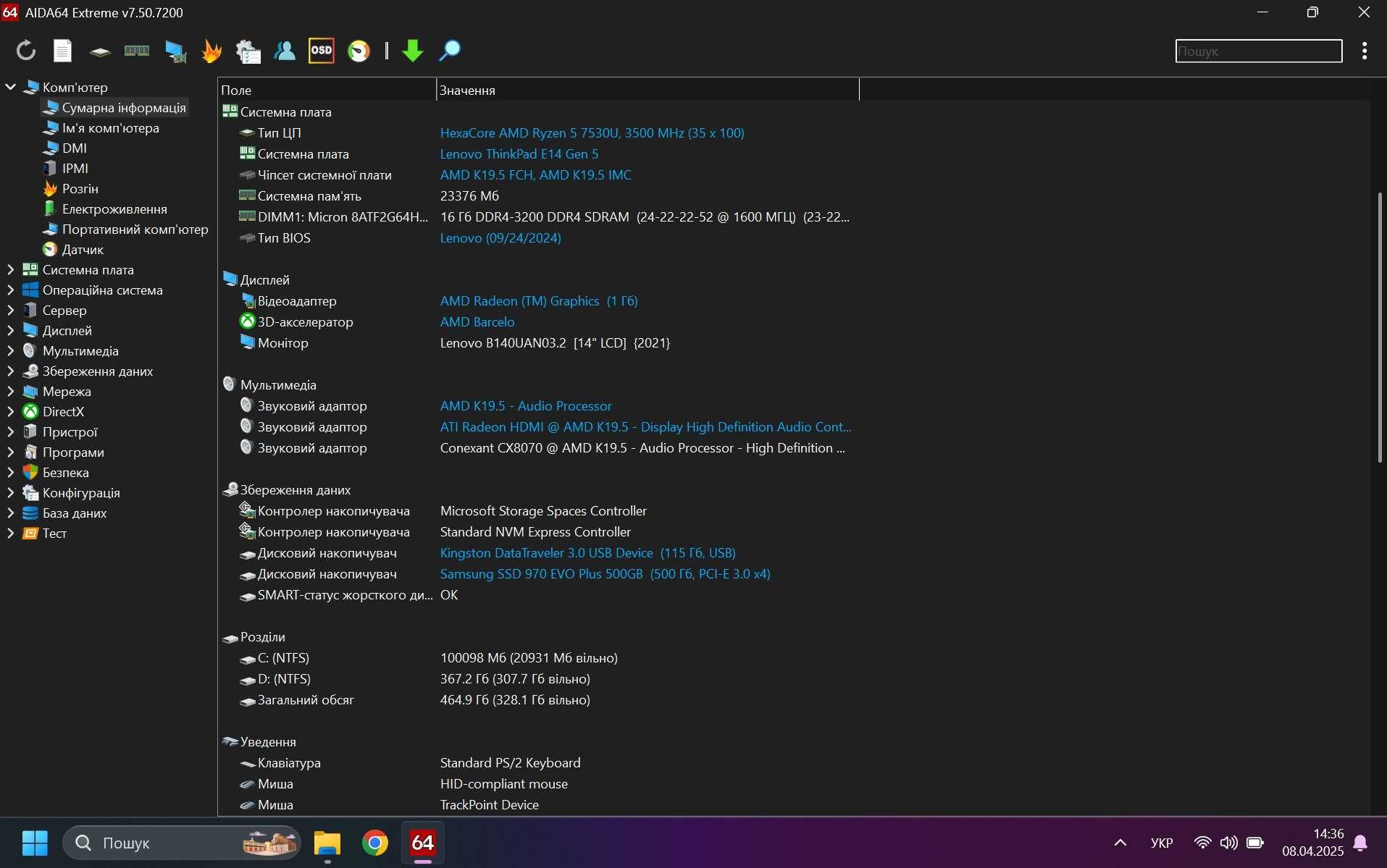
Task: Select Безпека in the tree
Action: coord(65,472)
